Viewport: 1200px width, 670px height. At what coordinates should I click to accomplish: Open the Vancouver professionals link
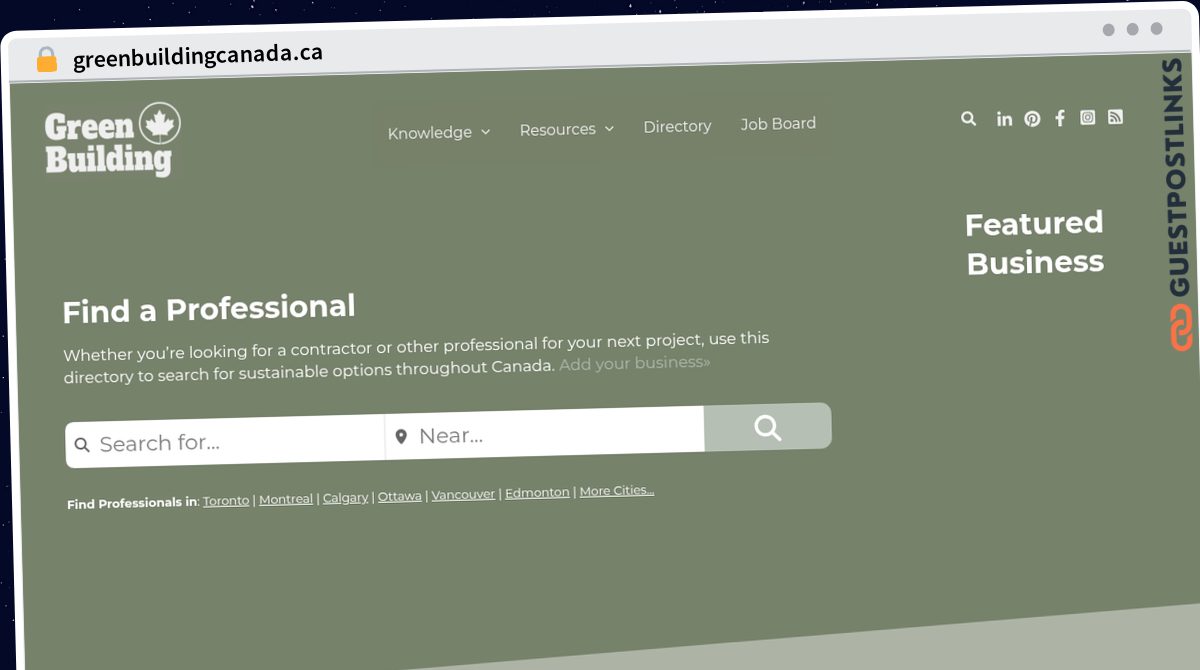click(463, 495)
